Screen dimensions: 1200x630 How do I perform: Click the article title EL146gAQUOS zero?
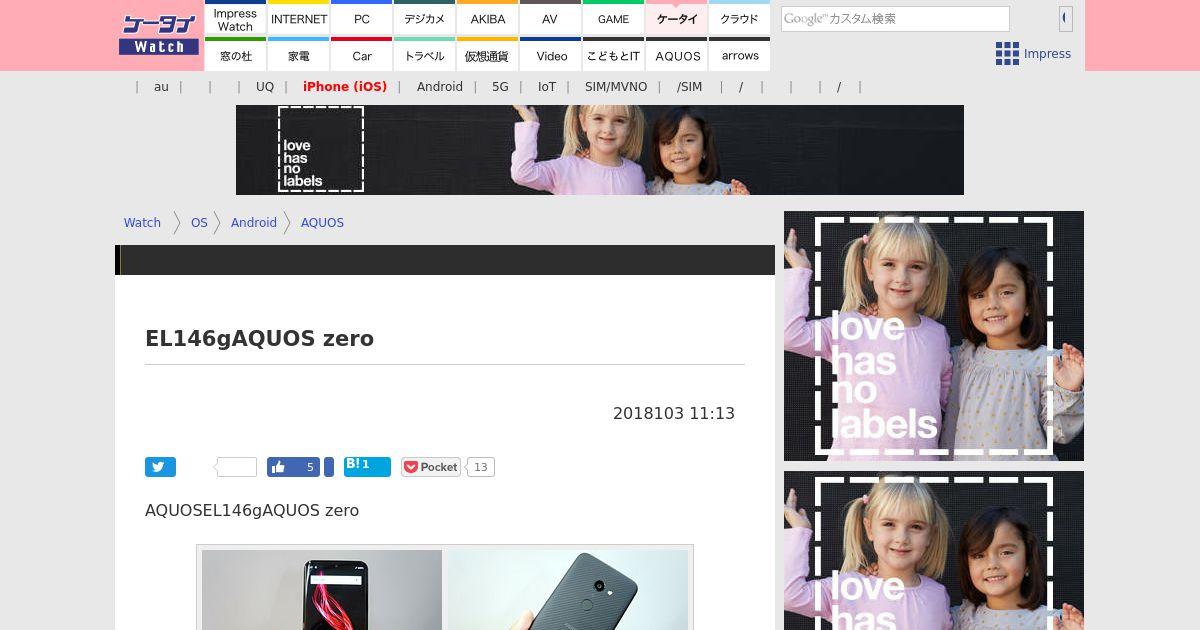pyautogui.click(x=260, y=338)
